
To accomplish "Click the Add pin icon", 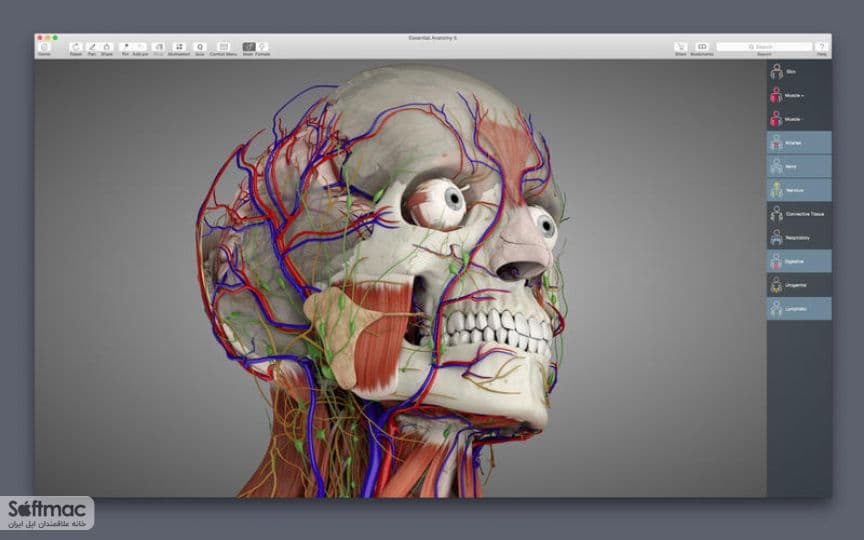I will pyautogui.click(x=141, y=47).
